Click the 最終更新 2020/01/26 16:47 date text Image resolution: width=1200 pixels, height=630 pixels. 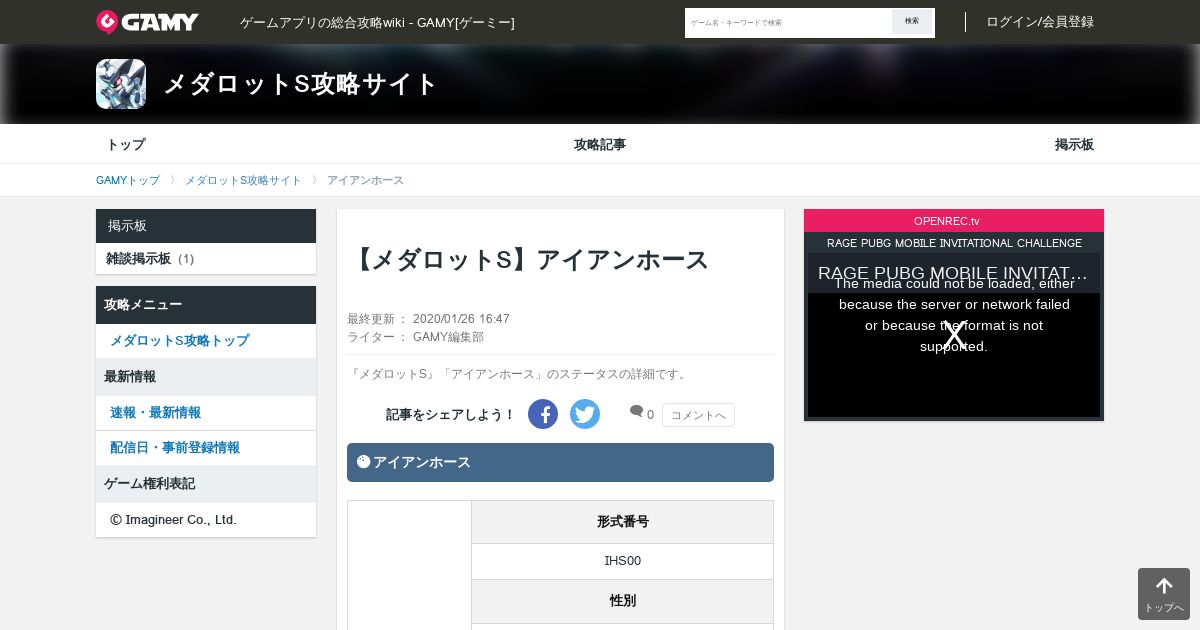pyautogui.click(x=428, y=319)
